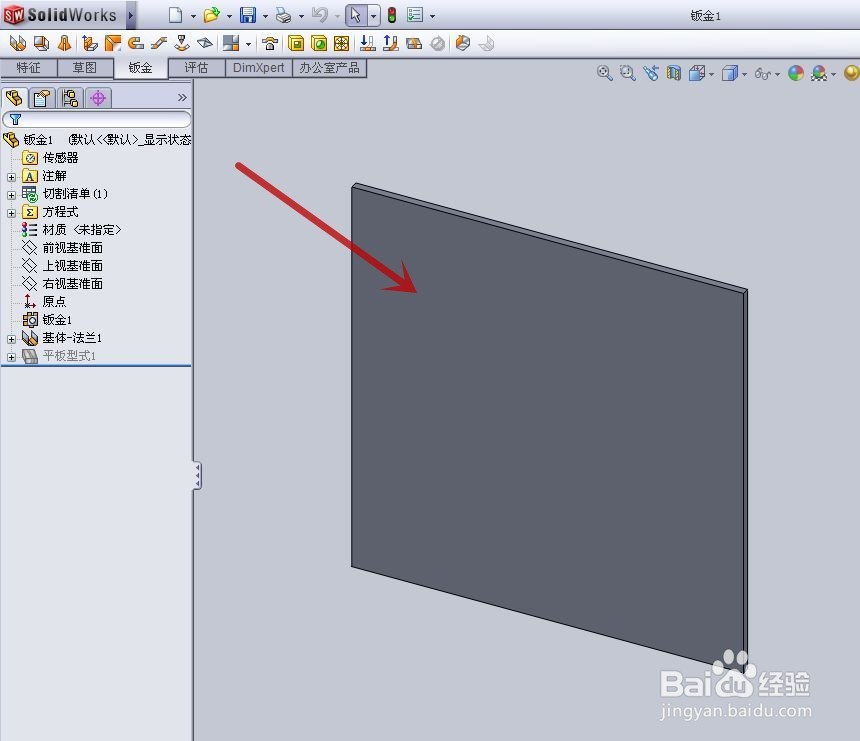Expand the 注解 tree node
The height and width of the screenshot is (741, 860).
12,177
